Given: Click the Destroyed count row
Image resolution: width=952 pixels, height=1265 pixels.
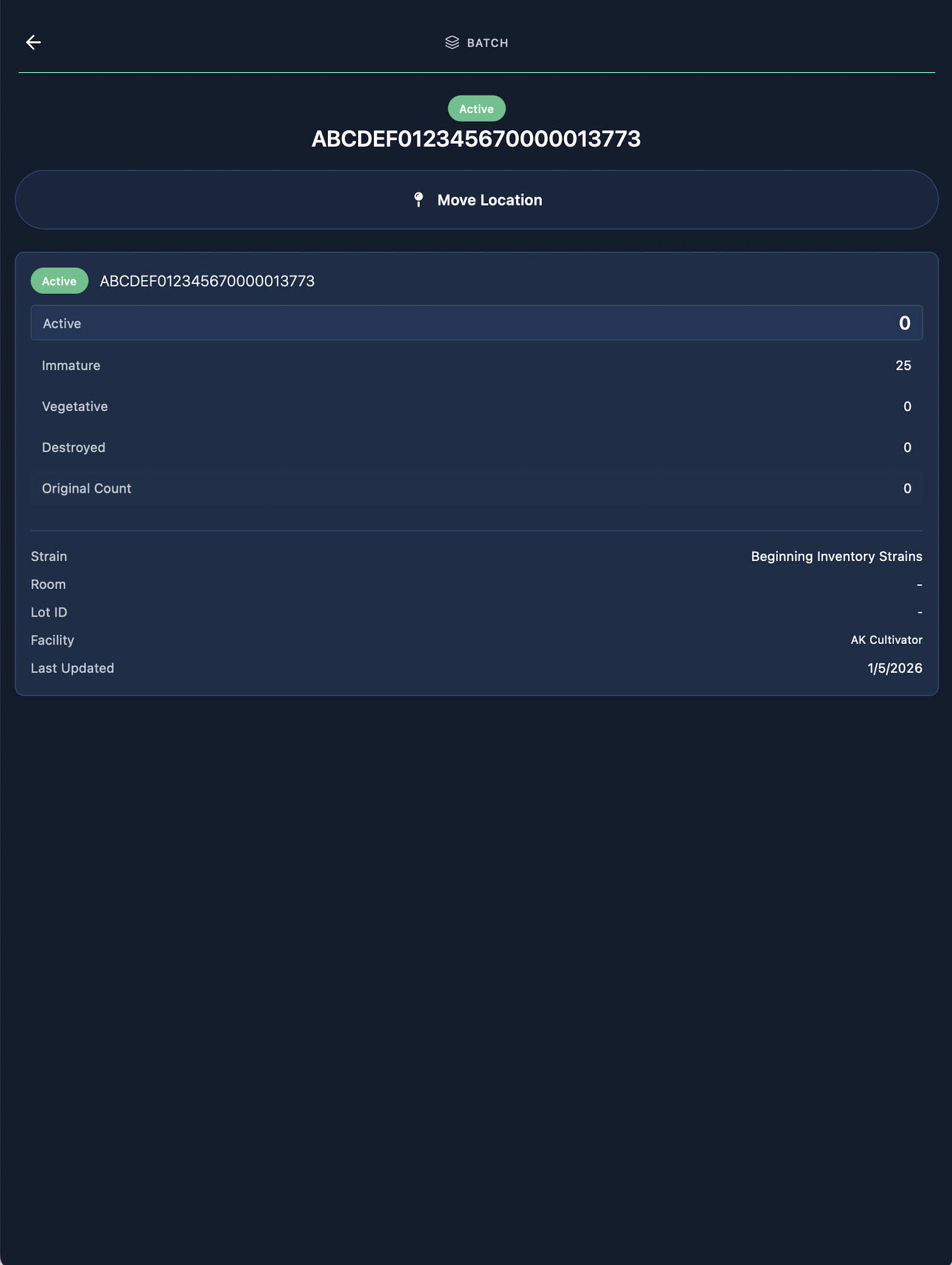Looking at the screenshot, I should [476, 447].
